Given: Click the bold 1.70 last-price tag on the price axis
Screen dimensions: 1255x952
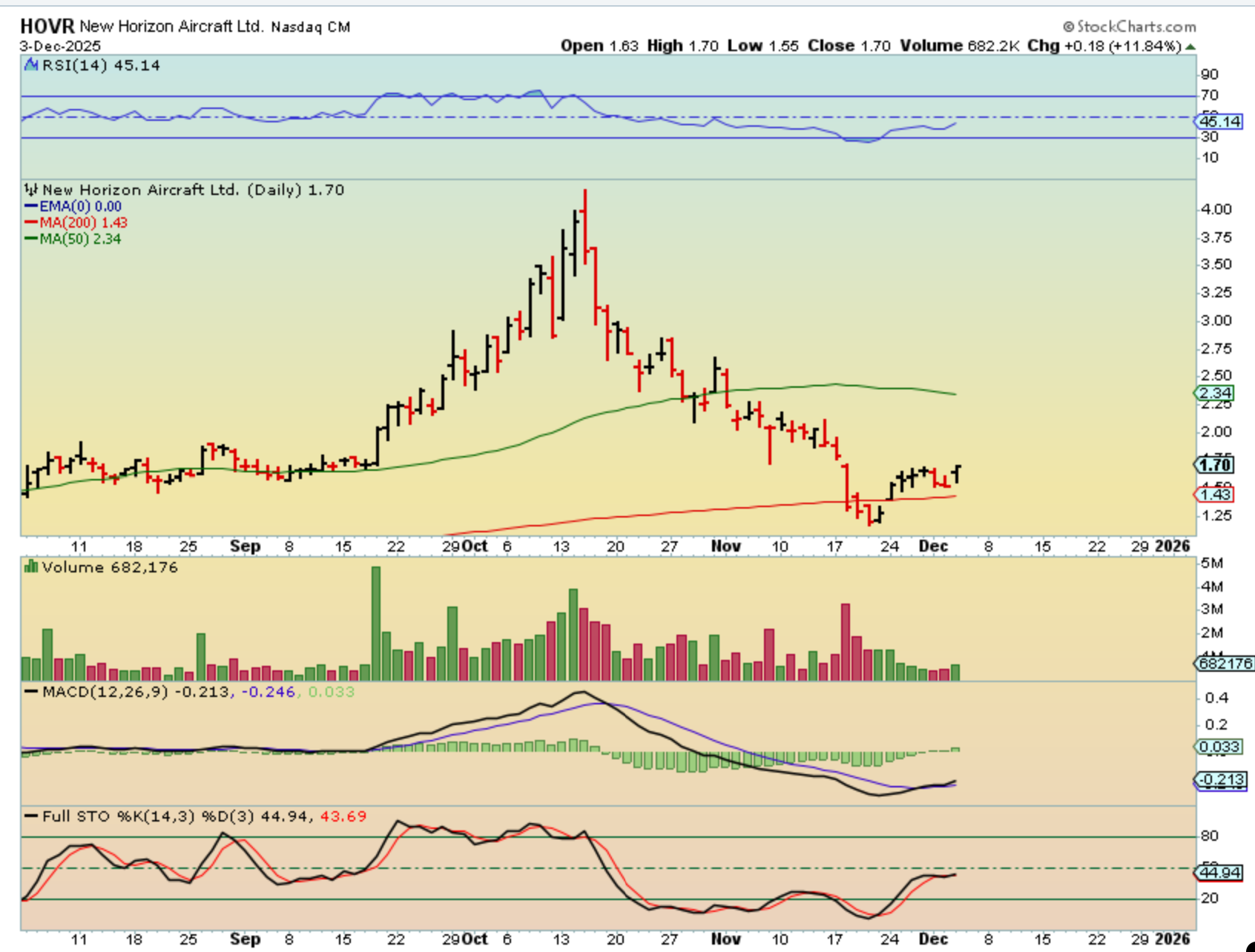Looking at the screenshot, I should click(x=1216, y=465).
